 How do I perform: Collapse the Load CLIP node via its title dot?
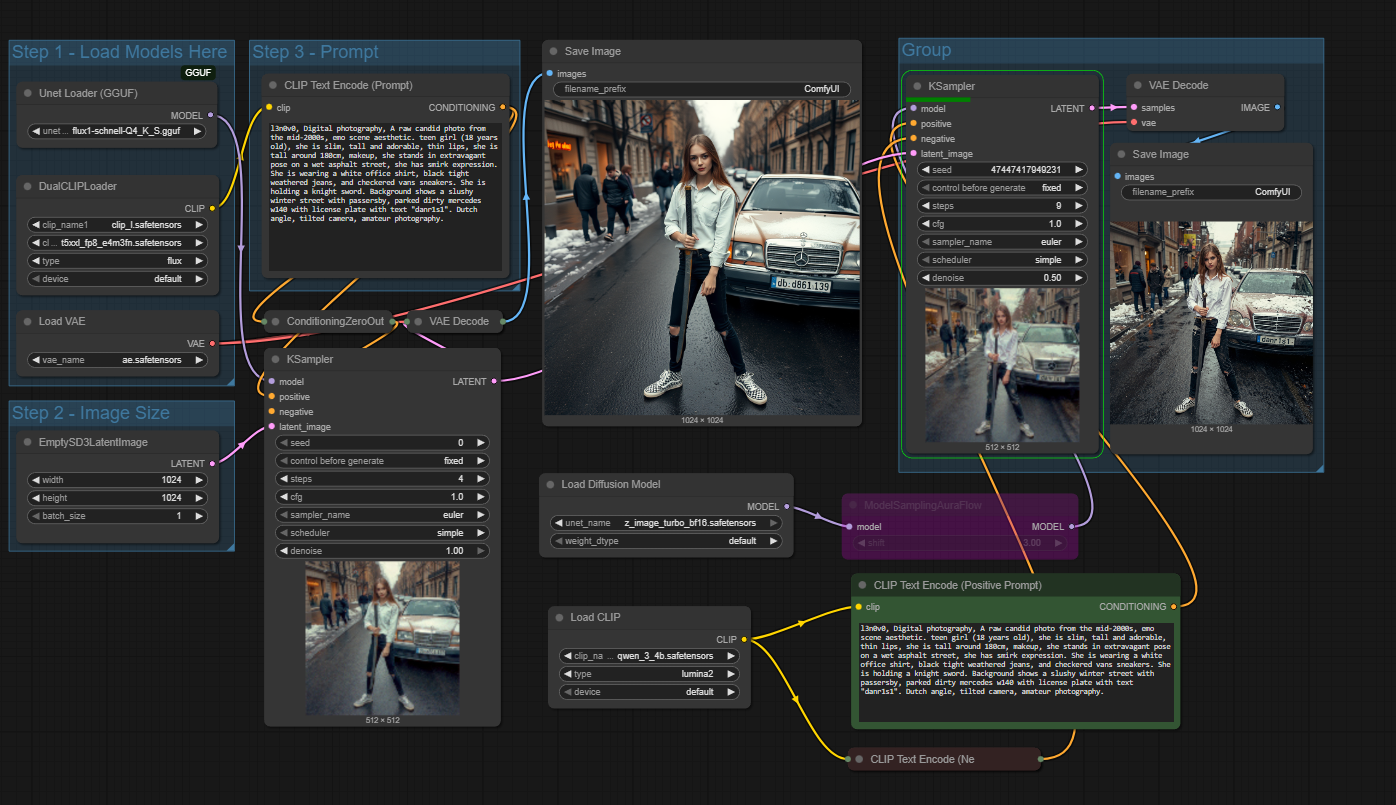(x=559, y=617)
